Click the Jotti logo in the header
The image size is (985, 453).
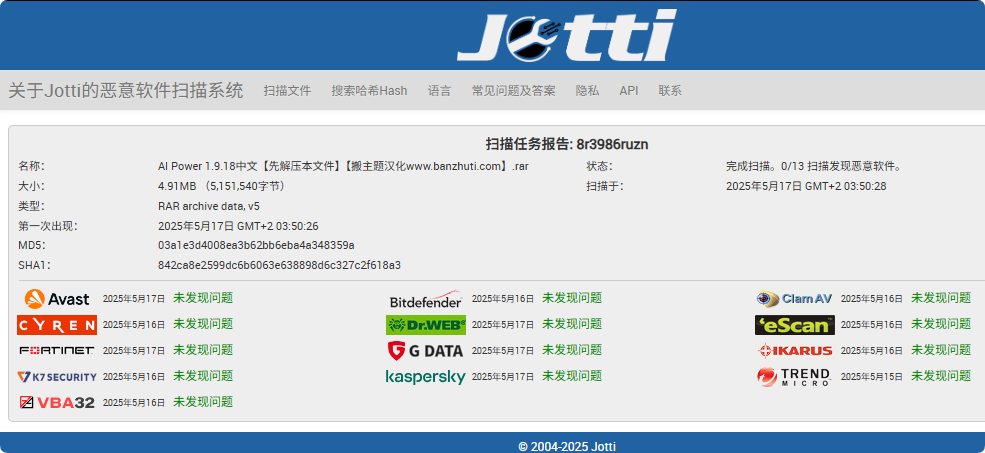pyautogui.click(x=567, y=35)
